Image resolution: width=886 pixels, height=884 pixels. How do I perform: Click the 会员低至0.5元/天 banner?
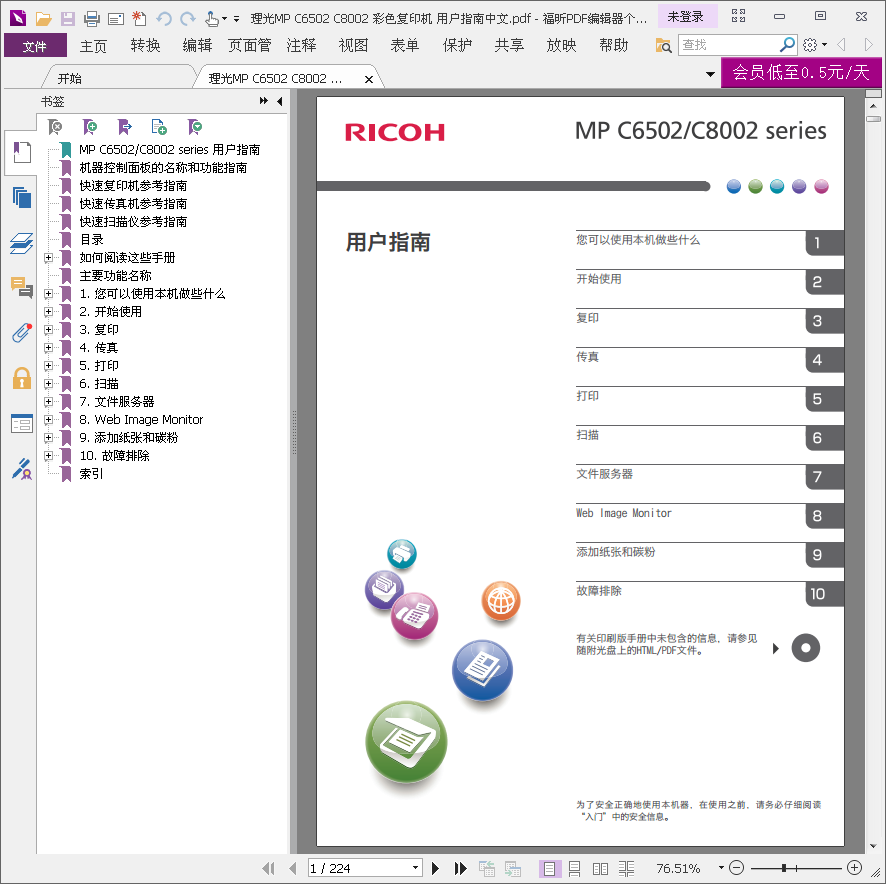801,72
